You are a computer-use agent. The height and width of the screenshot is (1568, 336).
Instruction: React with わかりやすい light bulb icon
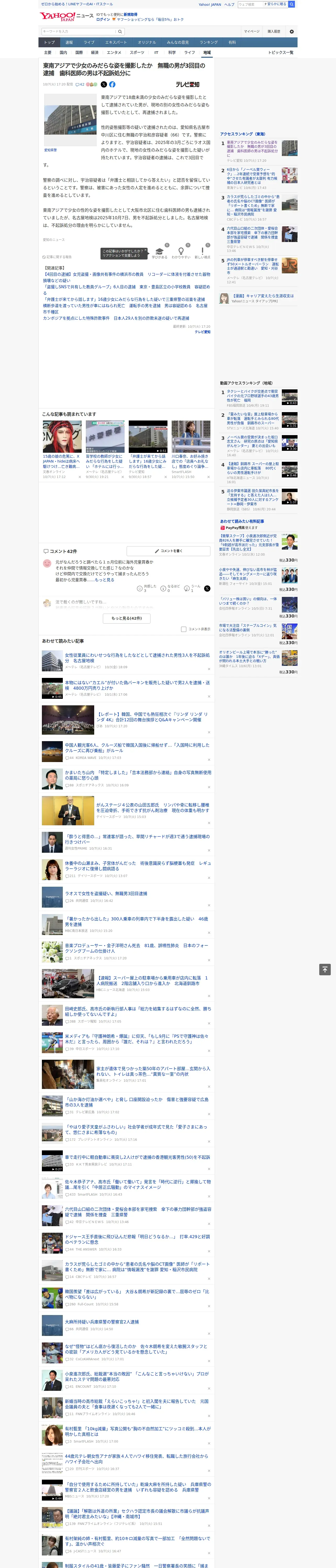[x=181, y=251]
